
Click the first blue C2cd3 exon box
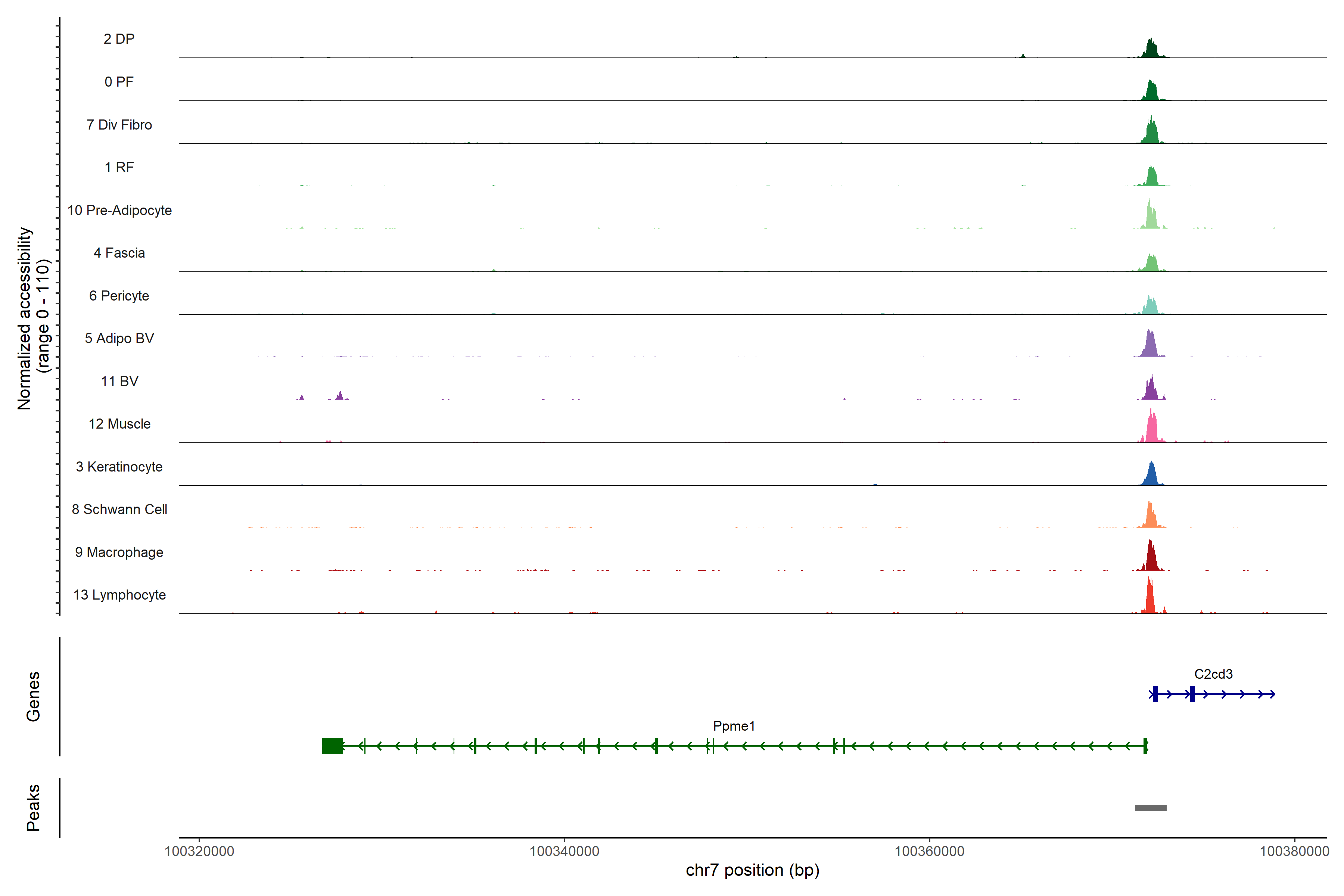tap(1155, 694)
